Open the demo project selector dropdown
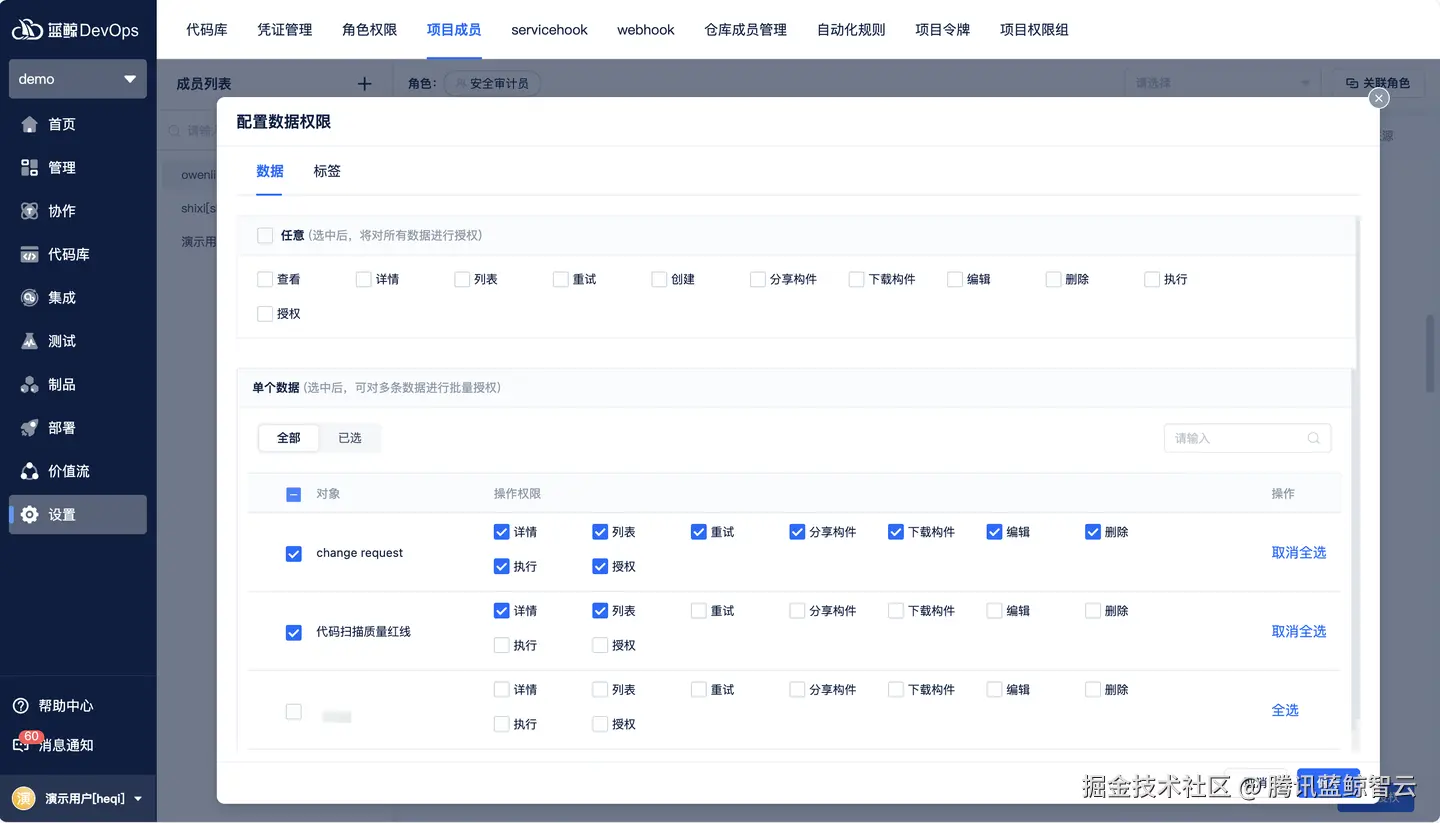The width and height of the screenshot is (1440, 823). tap(77, 78)
